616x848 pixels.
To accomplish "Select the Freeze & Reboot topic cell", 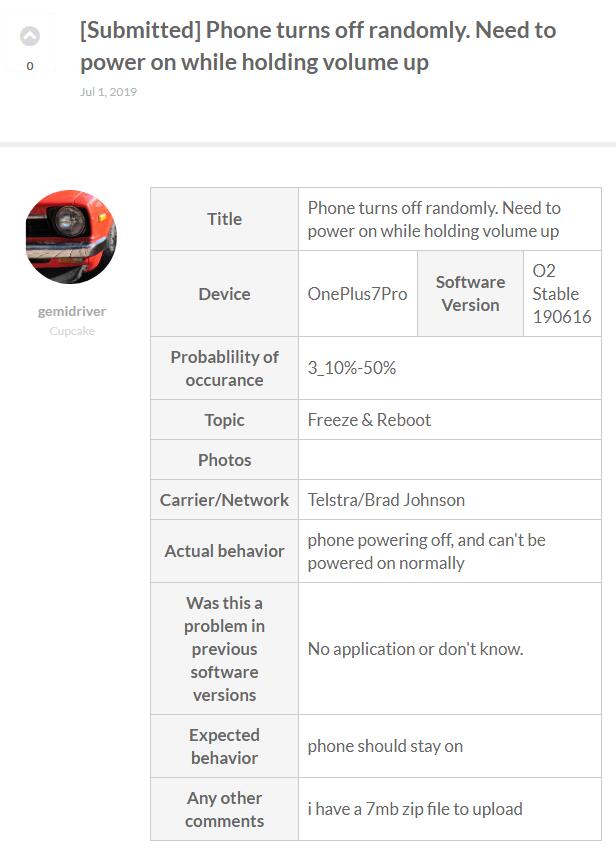I will [x=369, y=420].
